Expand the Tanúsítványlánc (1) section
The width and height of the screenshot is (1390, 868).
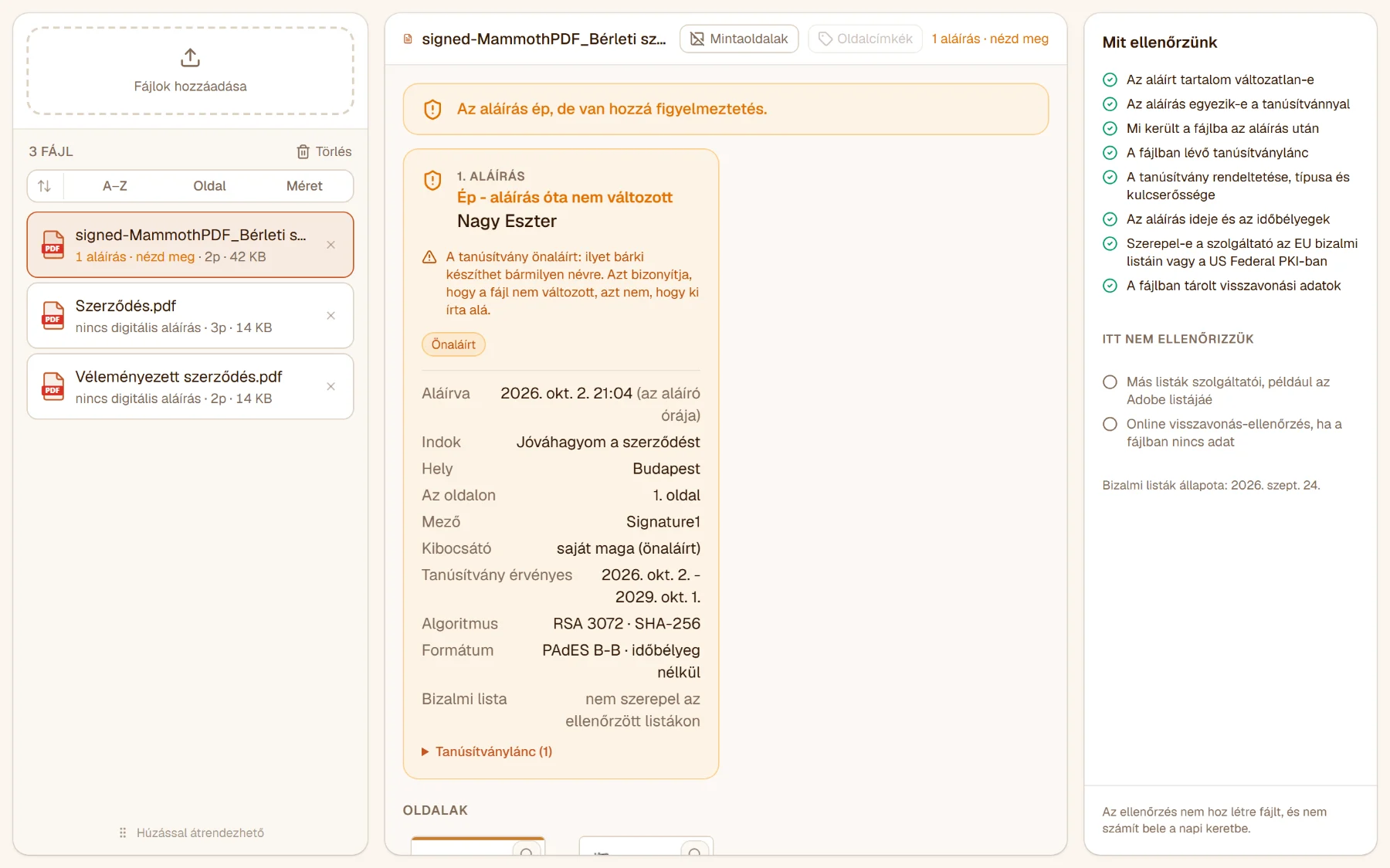point(486,751)
